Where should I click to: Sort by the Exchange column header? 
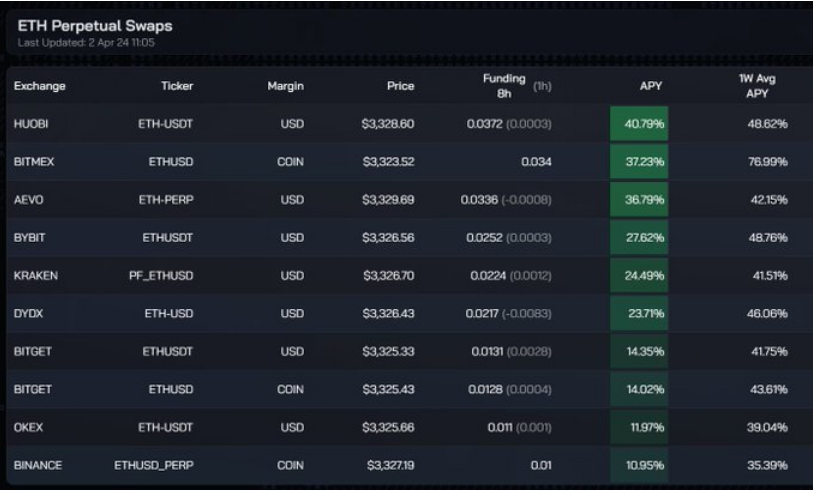click(x=39, y=86)
